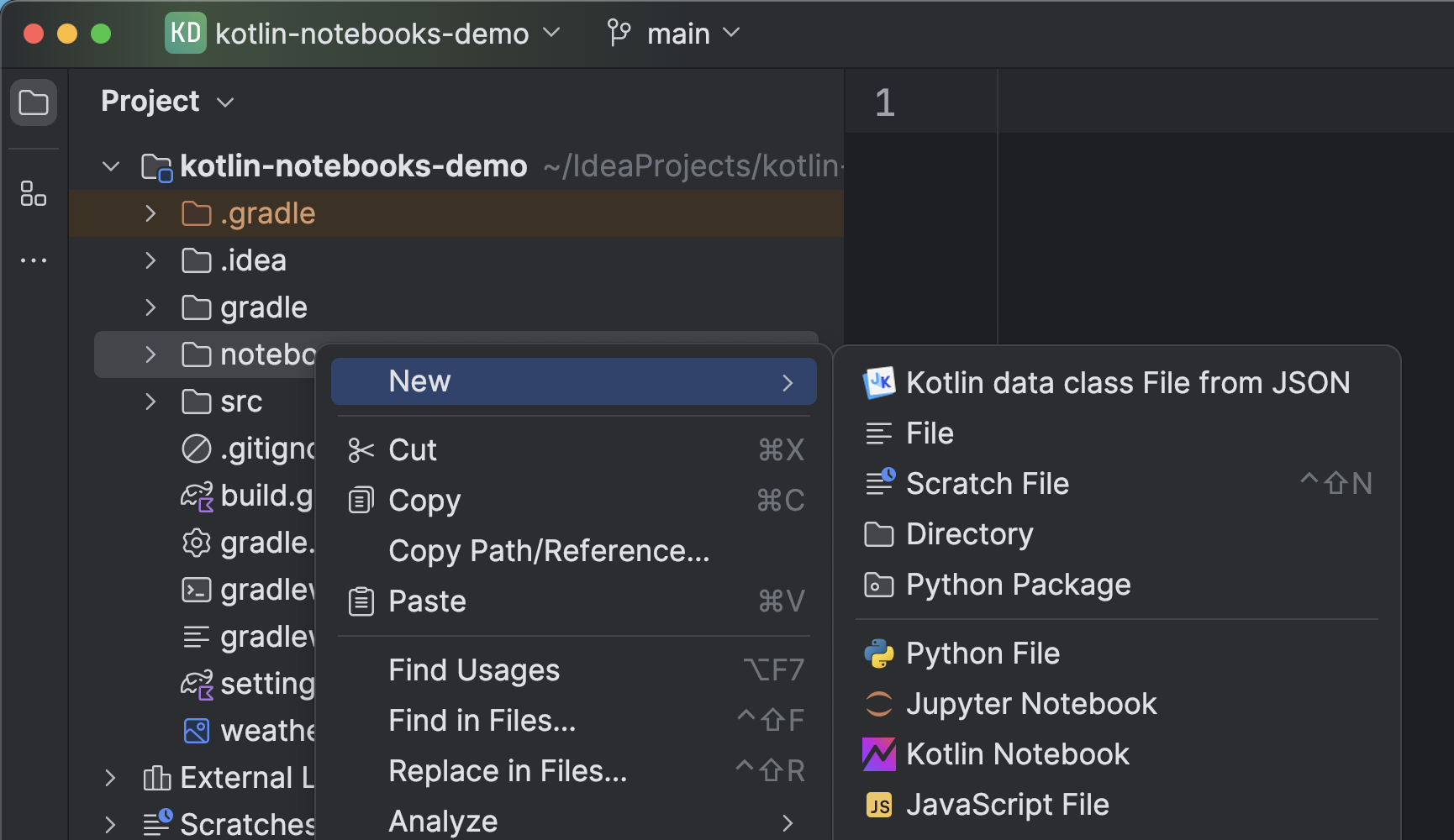1454x840 pixels.
Task: Select the .gradle folder row
Action: [x=456, y=213]
